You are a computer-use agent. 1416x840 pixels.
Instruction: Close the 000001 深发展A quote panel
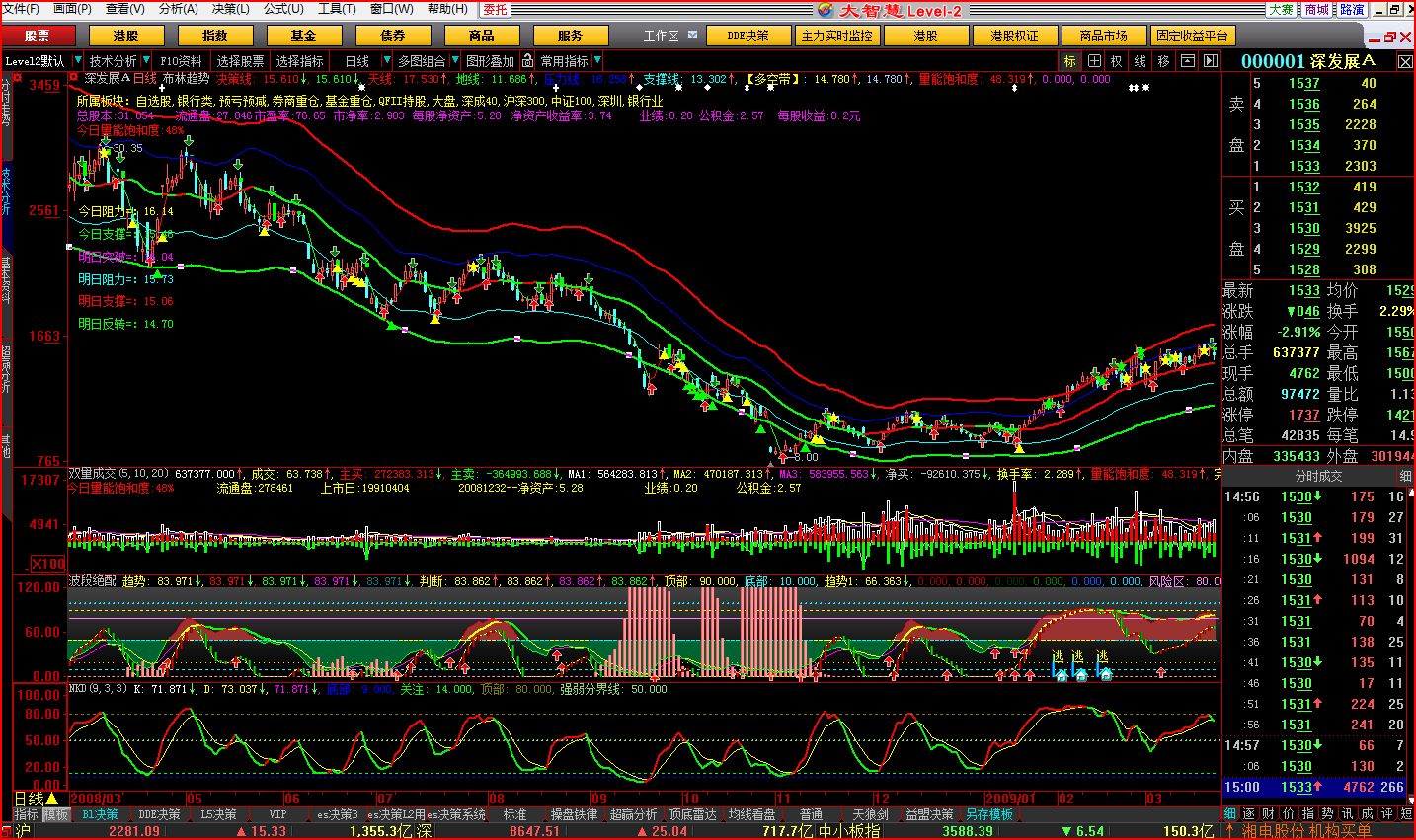(1405, 61)
